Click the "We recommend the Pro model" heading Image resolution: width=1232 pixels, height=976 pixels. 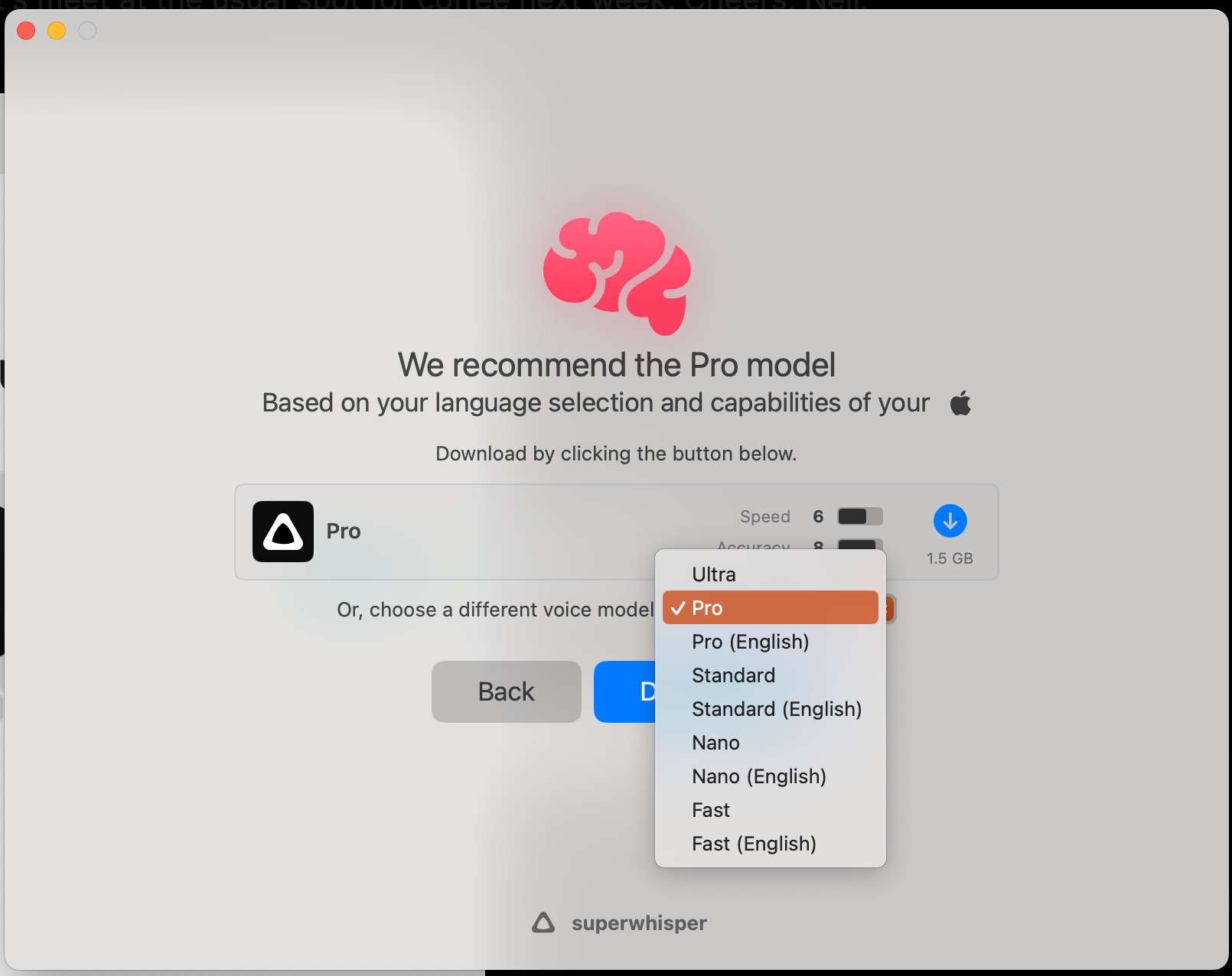tap(617, 365)
